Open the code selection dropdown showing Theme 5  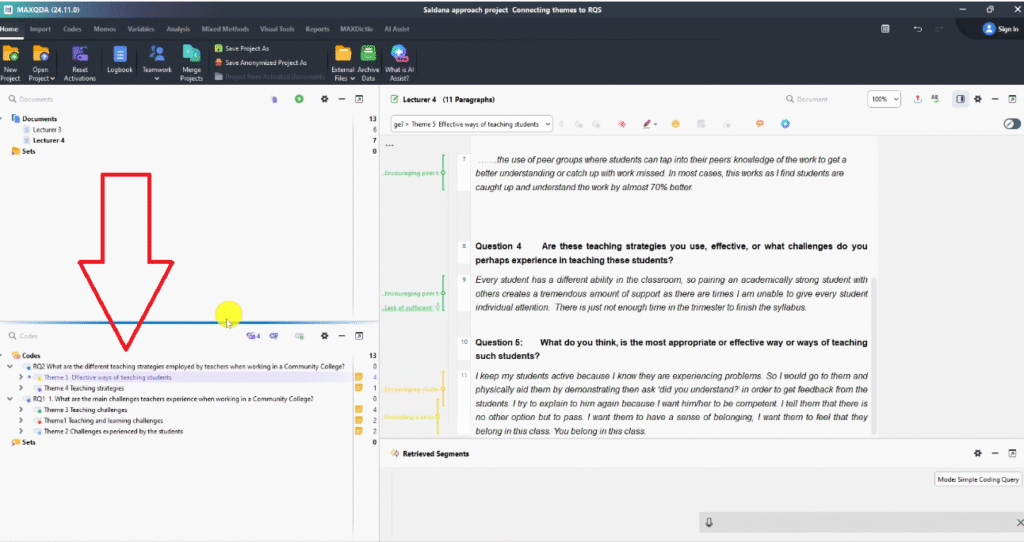[472, 124]
